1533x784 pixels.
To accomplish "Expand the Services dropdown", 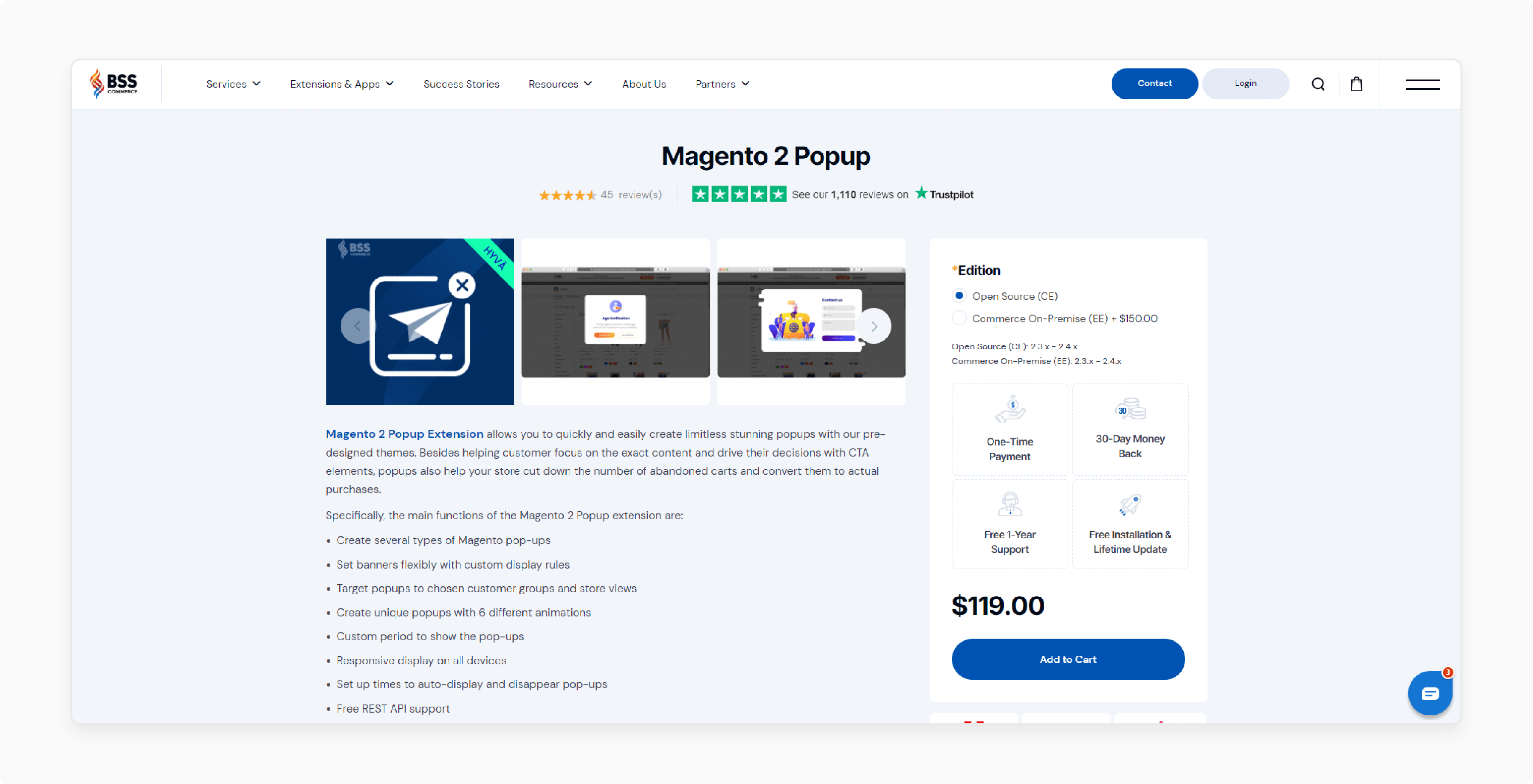I will pos(233,84).
